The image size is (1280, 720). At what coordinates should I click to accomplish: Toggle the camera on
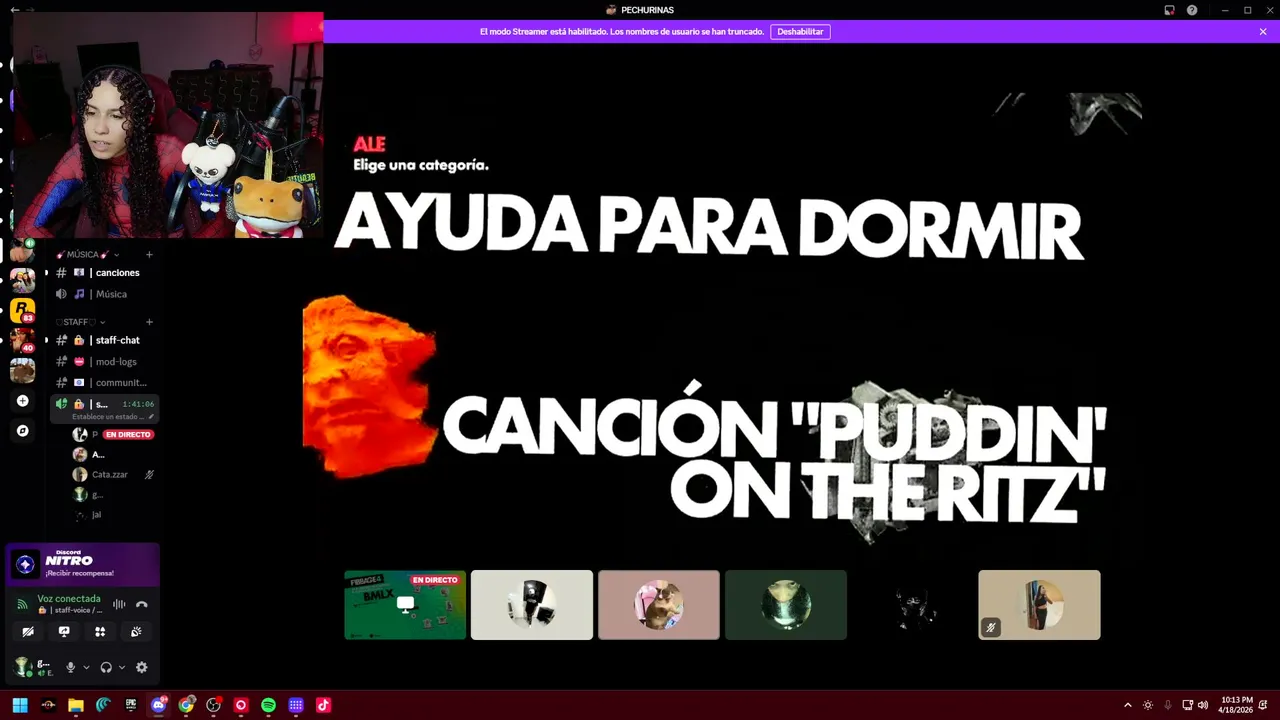pyautogui.click(x=28, y=632)
